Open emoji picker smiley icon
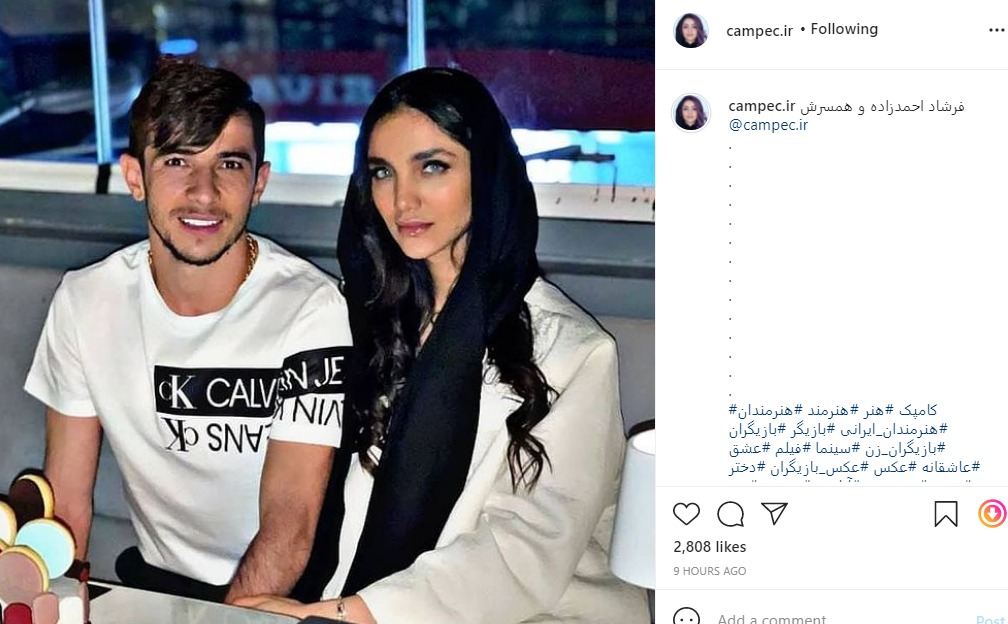This screenshot has width=1008, height=624. (x=686, y=617)
